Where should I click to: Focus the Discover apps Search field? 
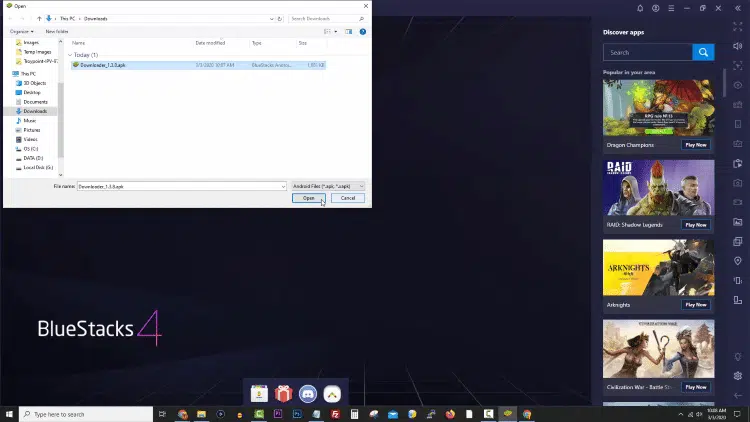click(648, 52)
